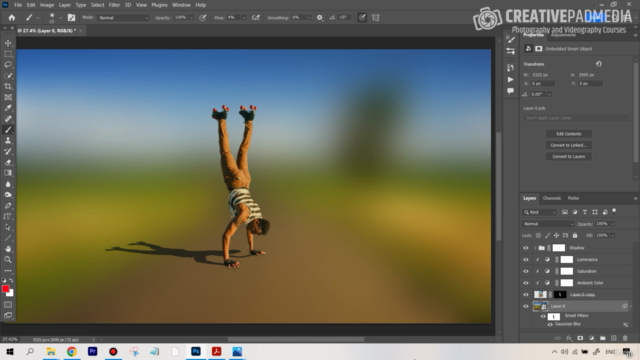This screenshot has height=360, width=640.
Task: Toggle Smart Filters visibility eye
Action: pyautogui.click(x=543, y=316)
